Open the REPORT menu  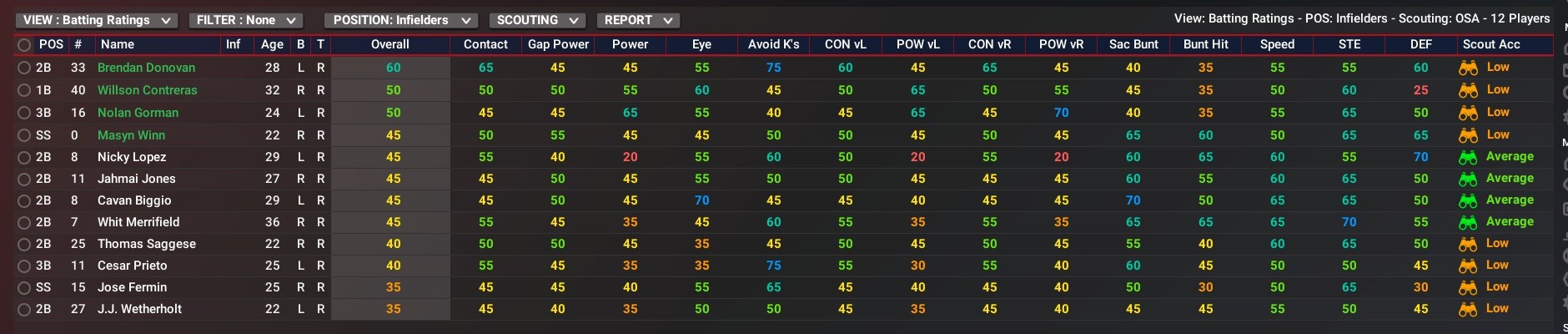638,20
